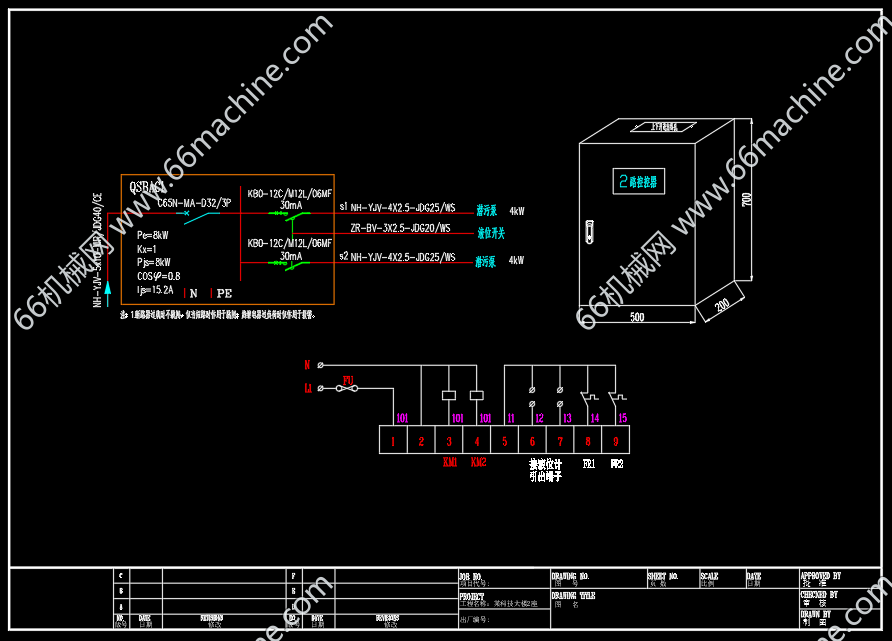Click the FR1 thermal relay contact above terminal 8
This screenshot has width=892, height=641.
[588, 395]
